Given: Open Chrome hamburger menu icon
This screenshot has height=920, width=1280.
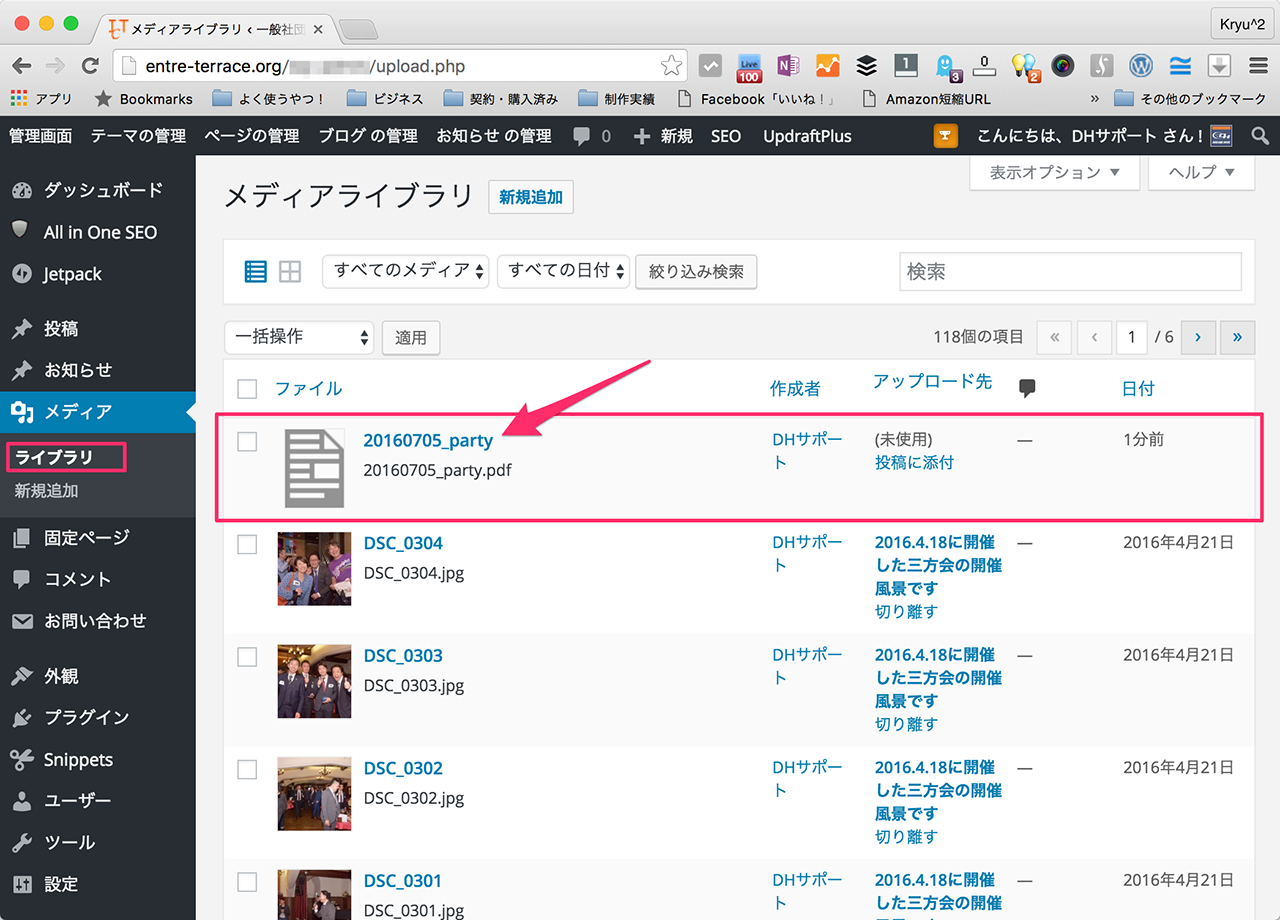Looking at the screenshot, I should (1259, 66).
